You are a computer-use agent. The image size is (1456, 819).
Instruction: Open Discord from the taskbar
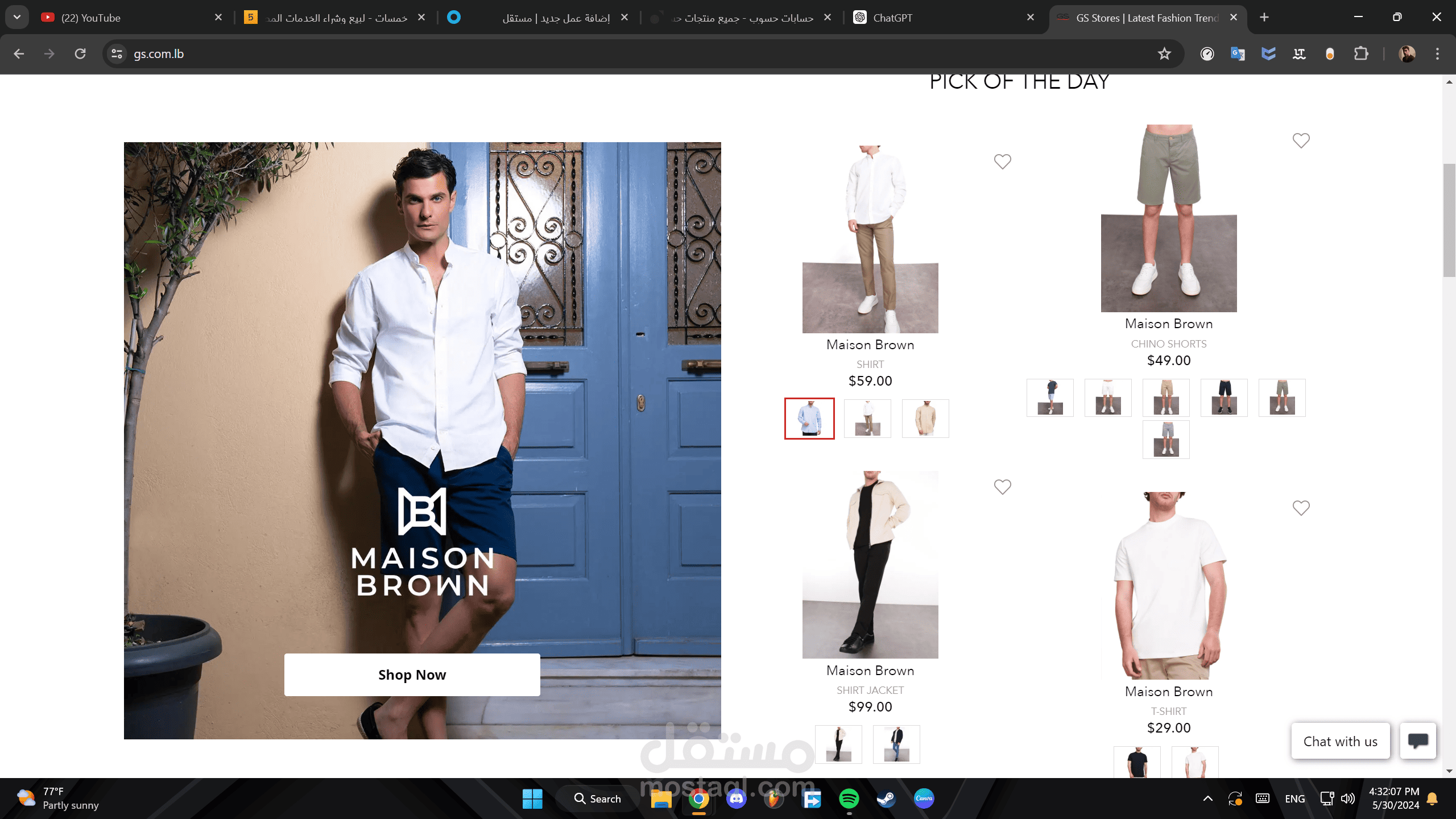tap(736, 799)
